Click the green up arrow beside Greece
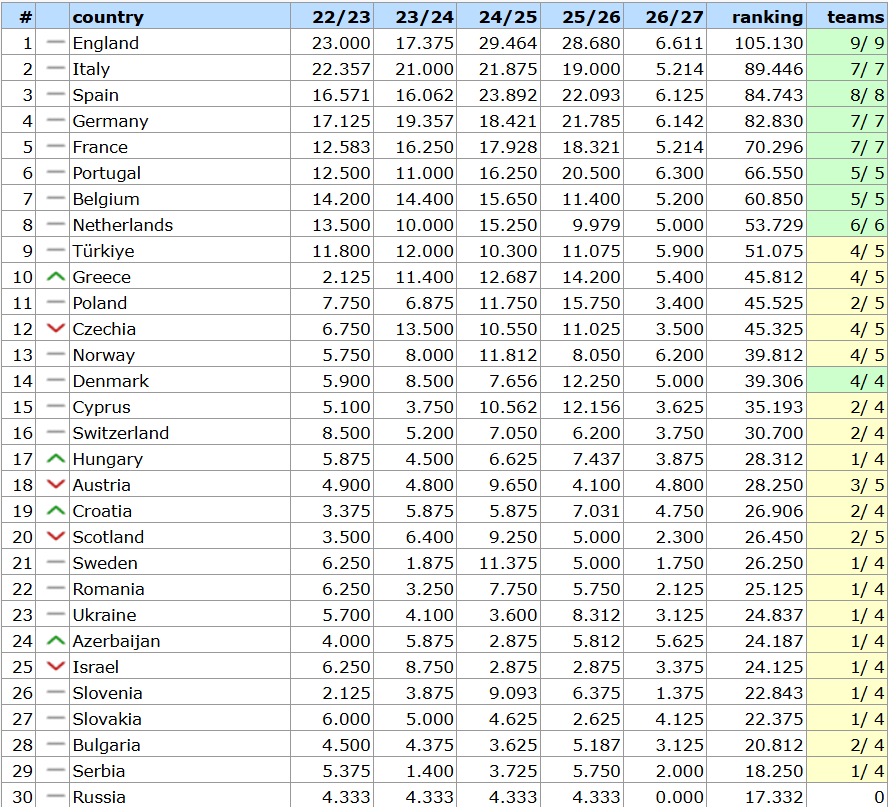This screenshot has height=807, width=888. click(x=56, y=277)
